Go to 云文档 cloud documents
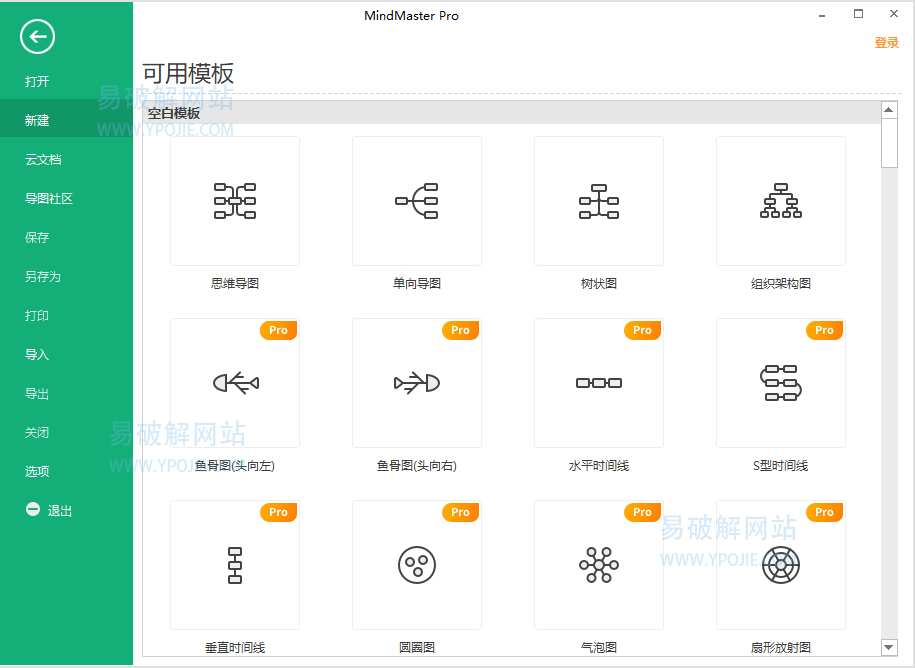The width and height of the screenshot is (915, 668). [x=43, y=160]
